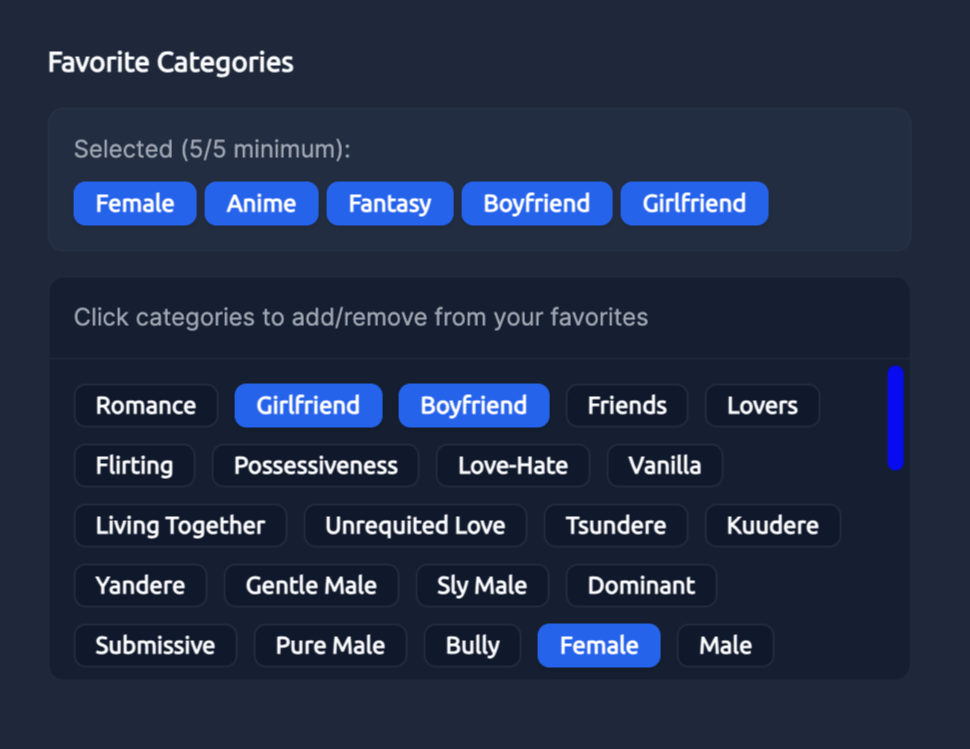Toggle the Girlfriend category off
The image size is (970, 749).
pyautogui.click(x=308, y=405)
